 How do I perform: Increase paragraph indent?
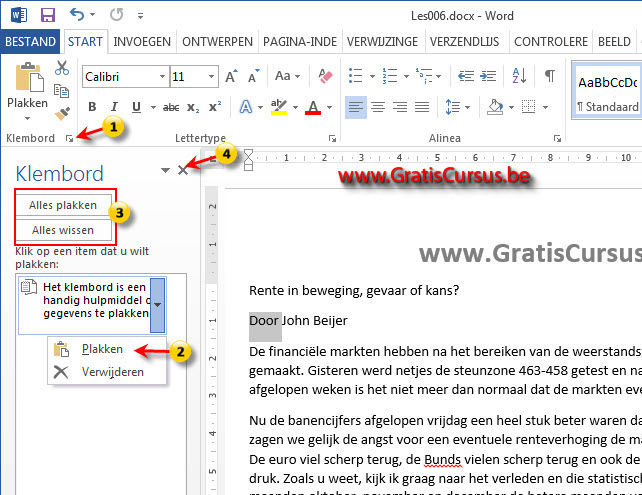coord(488,76)
